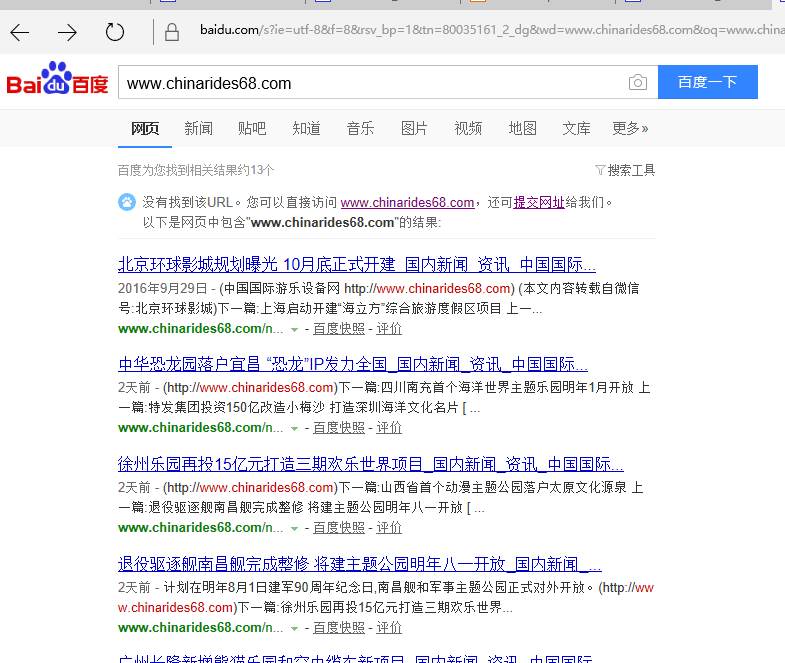Open result 退役驱逐舰南昌舰完成整修
This screenshot has width=785, height=663.
(359, 564)
